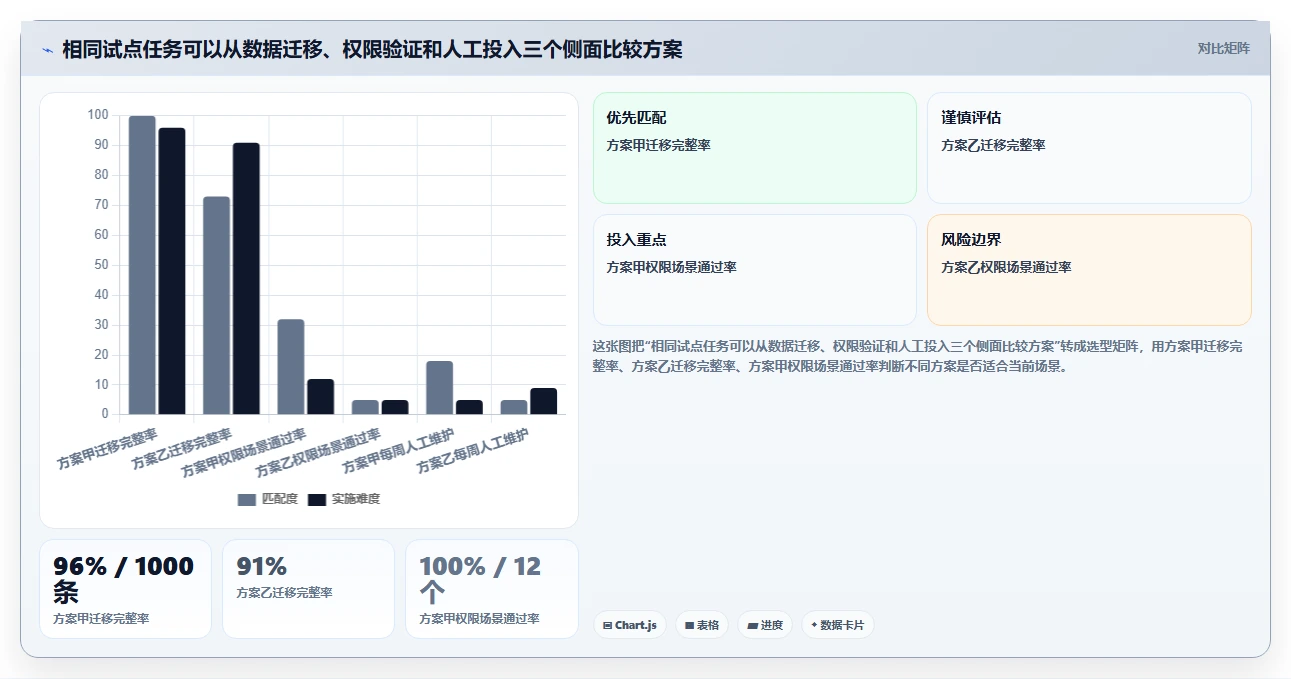Open the 投入重点 card
The width and height of the screenshot is (1291, 679).
coord(755,270)
